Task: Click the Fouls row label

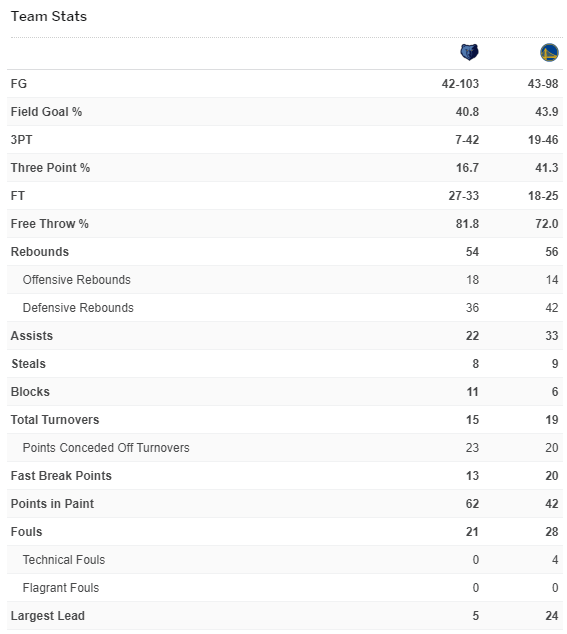Action: [26, 532]
